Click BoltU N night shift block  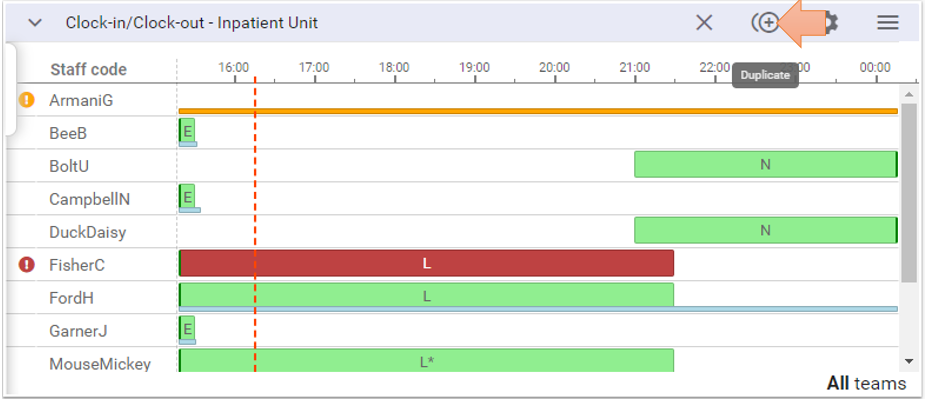765,165
